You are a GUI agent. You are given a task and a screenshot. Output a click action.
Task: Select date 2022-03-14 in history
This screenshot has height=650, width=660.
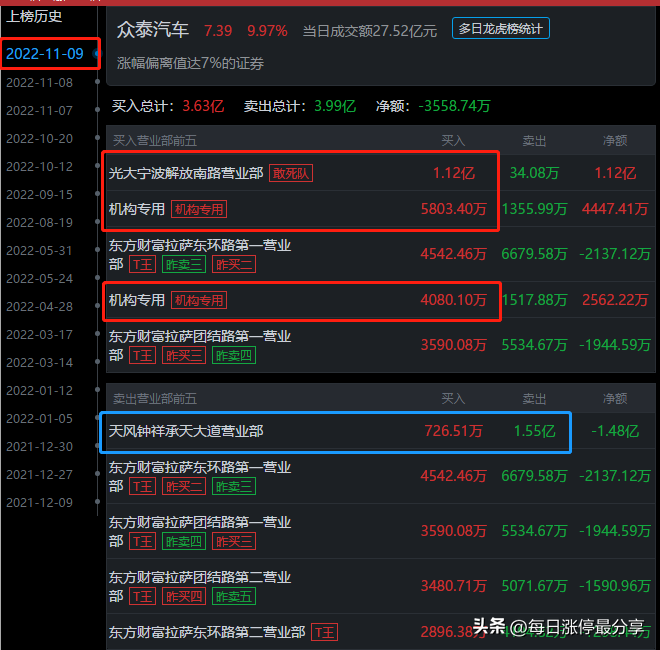[40, 362]
